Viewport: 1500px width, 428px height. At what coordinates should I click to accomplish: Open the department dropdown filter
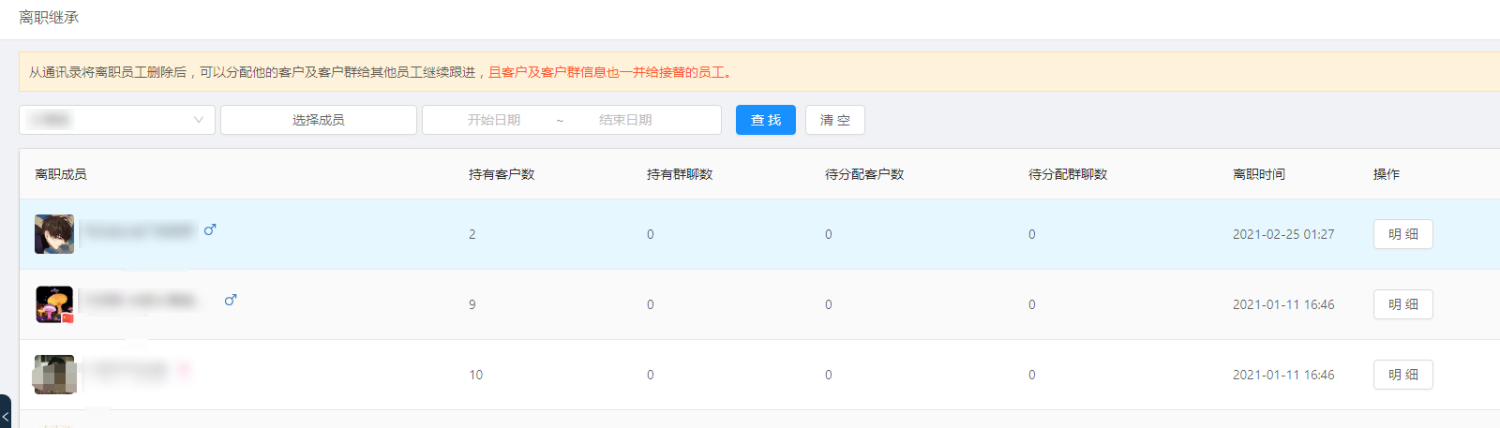117,120
